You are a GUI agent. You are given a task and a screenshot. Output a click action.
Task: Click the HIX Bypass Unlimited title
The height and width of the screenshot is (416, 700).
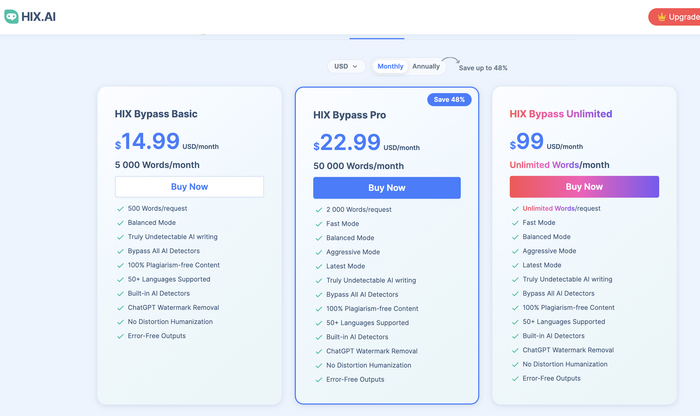[561, 114]
